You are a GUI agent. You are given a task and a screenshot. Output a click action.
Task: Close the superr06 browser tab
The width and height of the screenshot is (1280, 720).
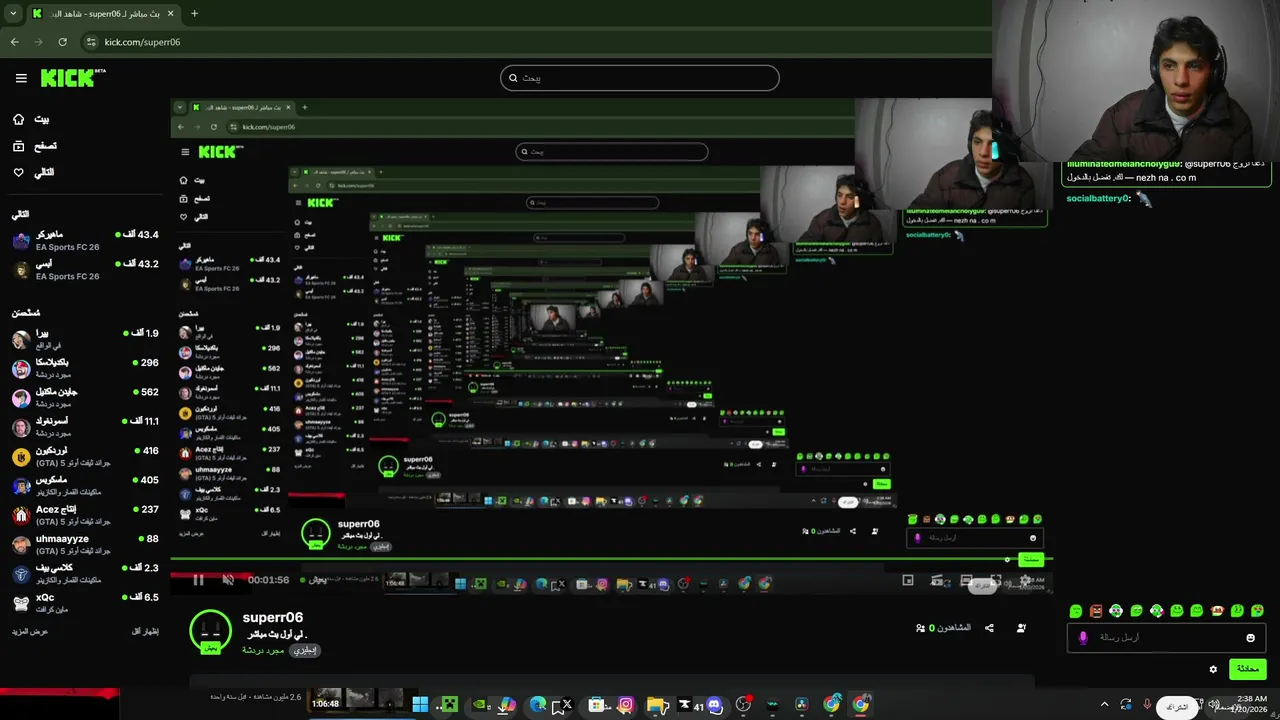click(x=170, y=14)
